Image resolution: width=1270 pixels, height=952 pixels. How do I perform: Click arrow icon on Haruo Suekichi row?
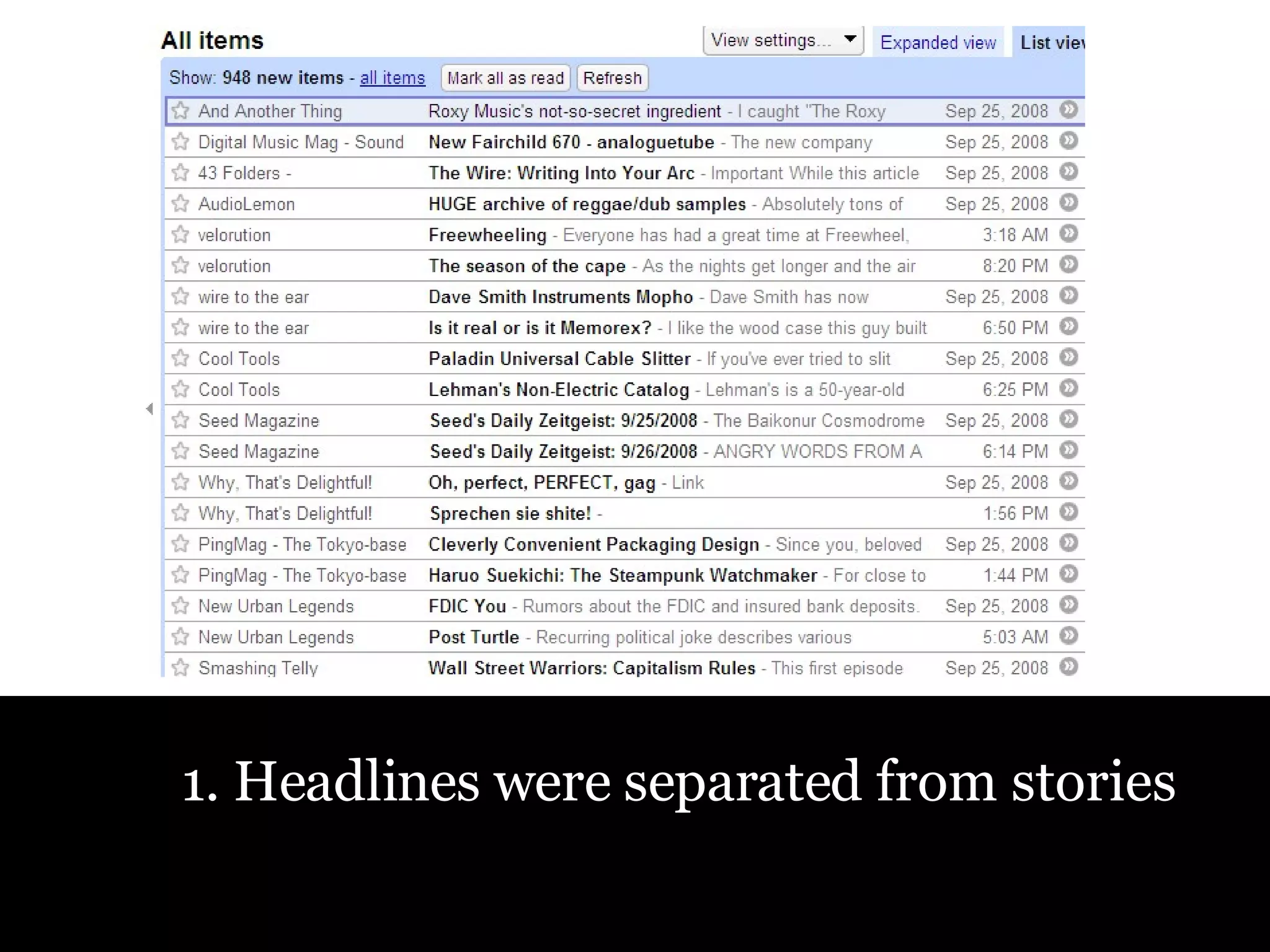click(1068, 575)
